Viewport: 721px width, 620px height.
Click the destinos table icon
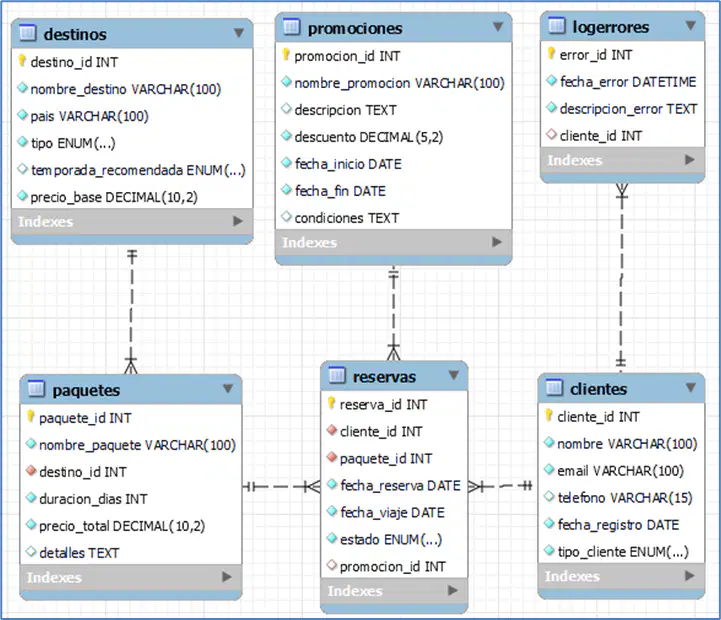coord(28,33)
